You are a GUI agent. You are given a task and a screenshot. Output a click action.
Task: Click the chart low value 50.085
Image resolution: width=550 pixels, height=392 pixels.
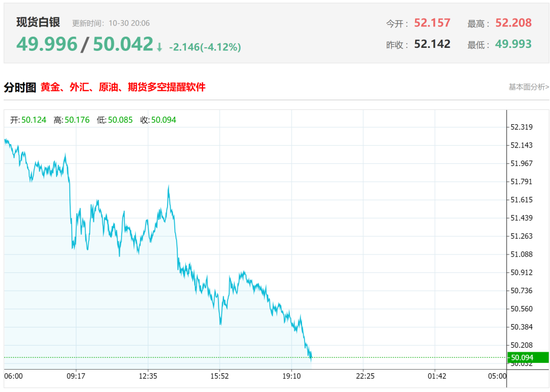[x=120, y=120]
